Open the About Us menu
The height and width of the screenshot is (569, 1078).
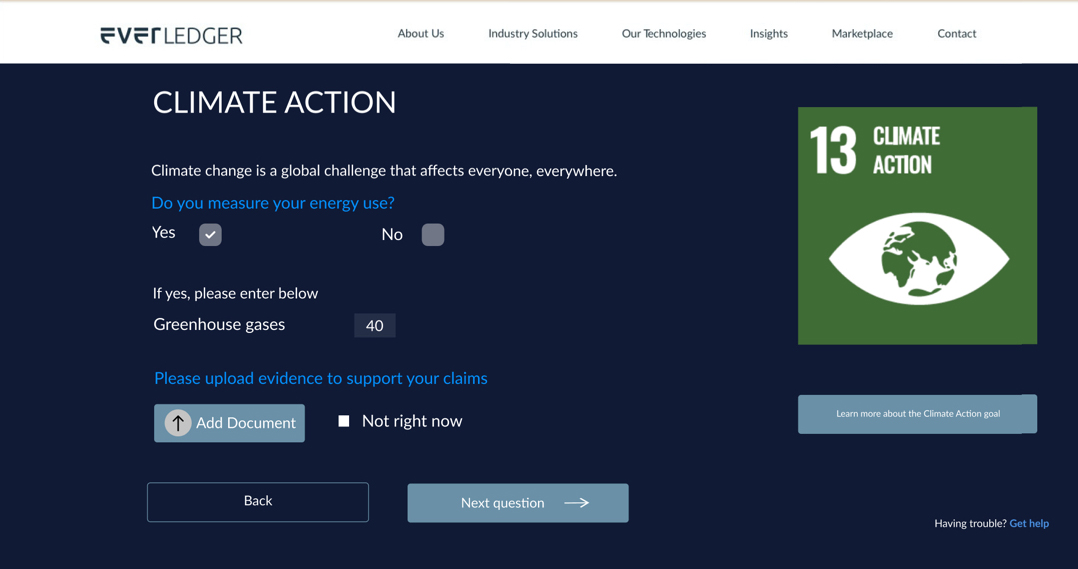pyautogui.click(x=421, y=34)
